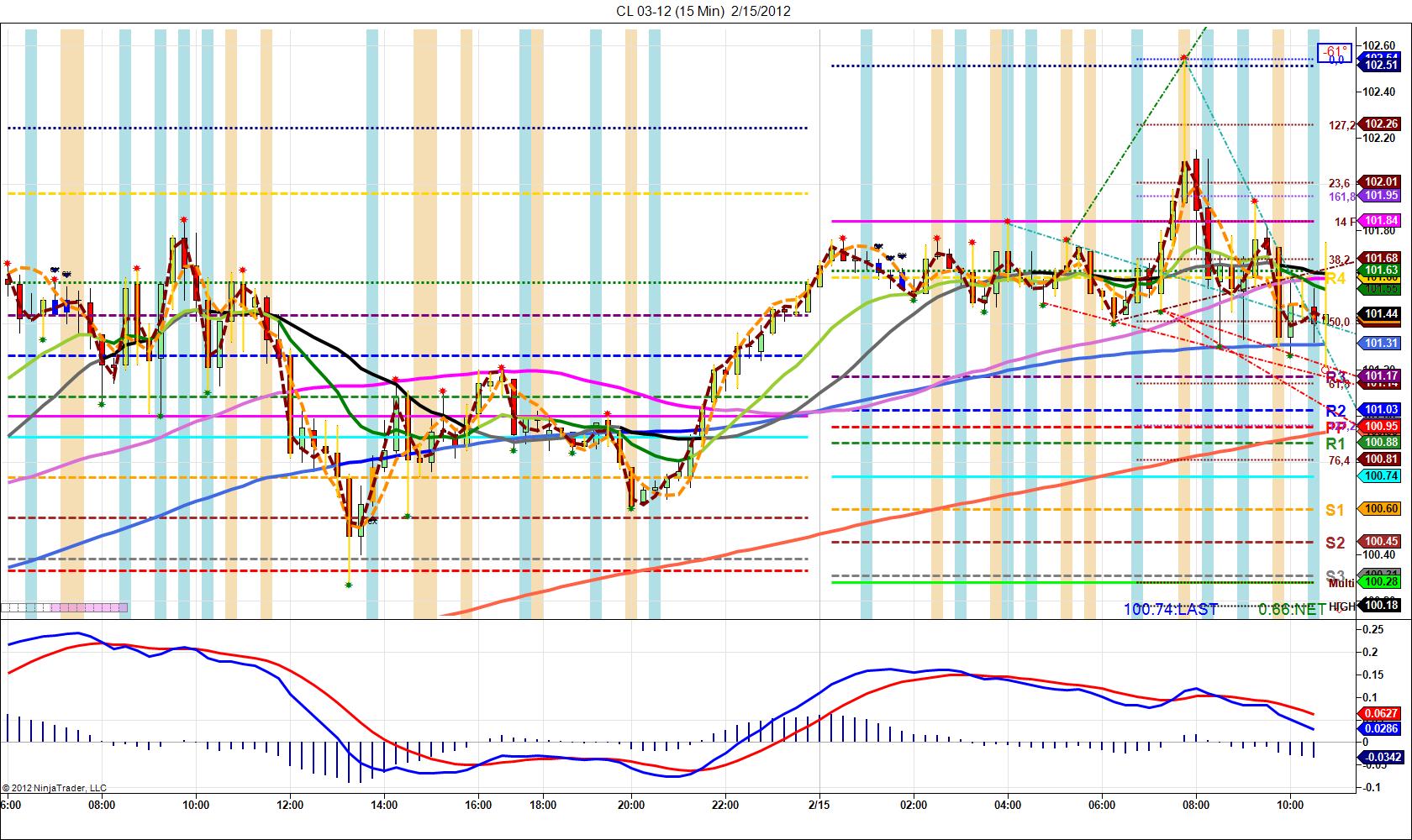Select the 0.15 indicator axis label
Viewport: 1412px width, 840px height.
click(x=1372, y=675)
